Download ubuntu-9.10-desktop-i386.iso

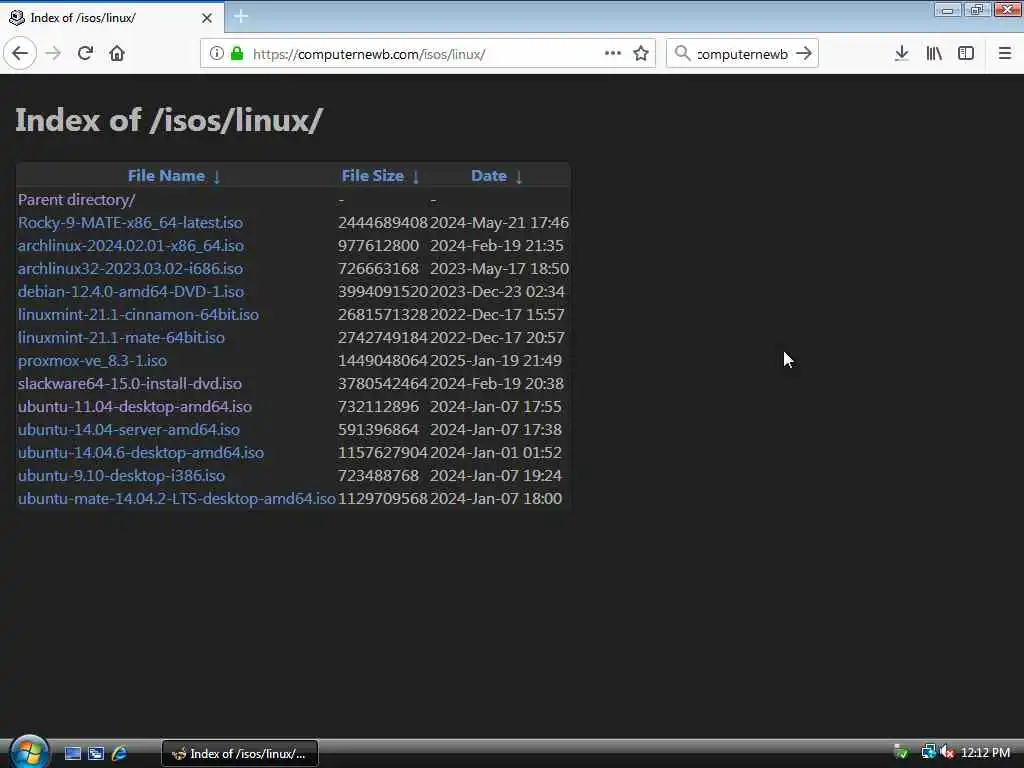tap(121, 475)
